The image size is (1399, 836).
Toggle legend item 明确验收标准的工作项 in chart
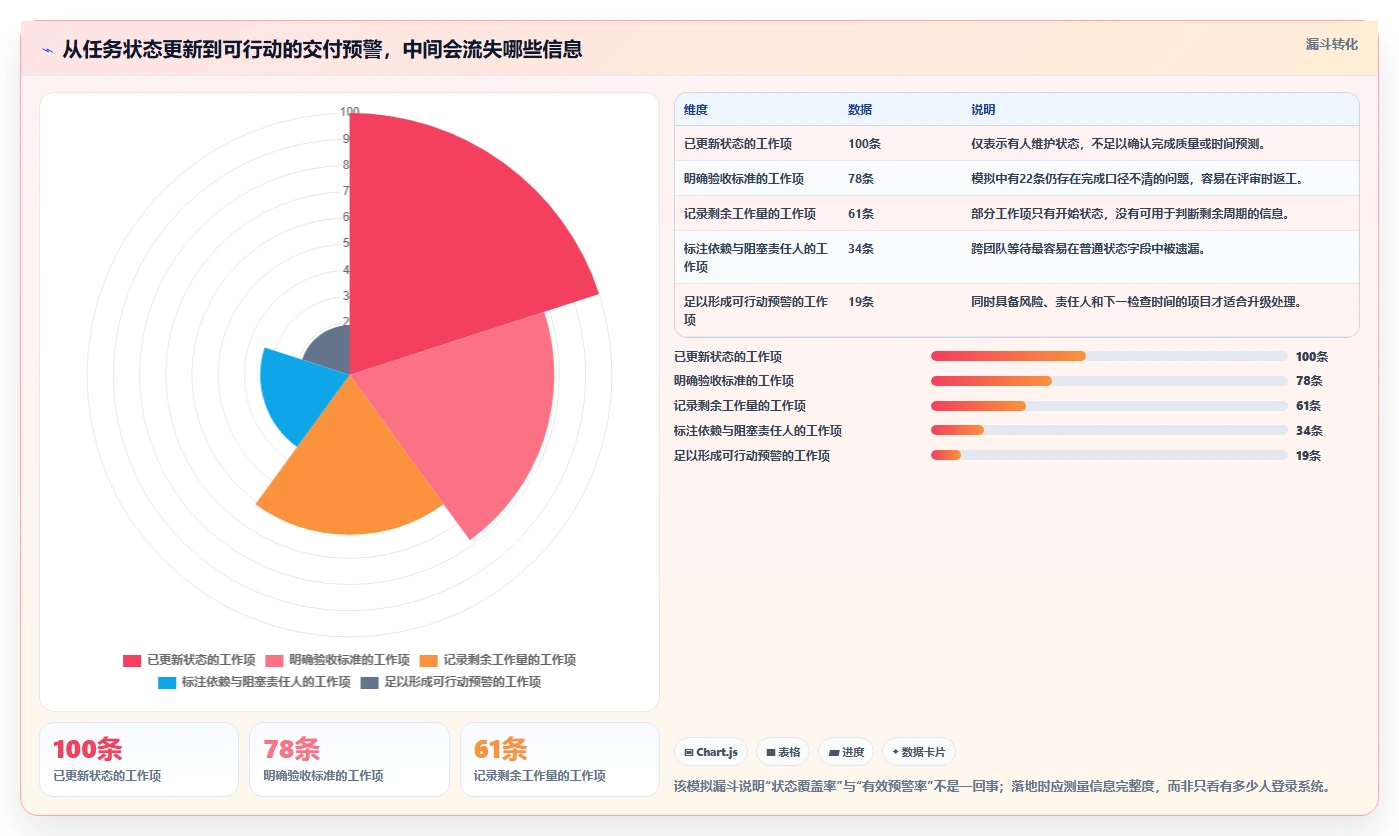[337, 660]
